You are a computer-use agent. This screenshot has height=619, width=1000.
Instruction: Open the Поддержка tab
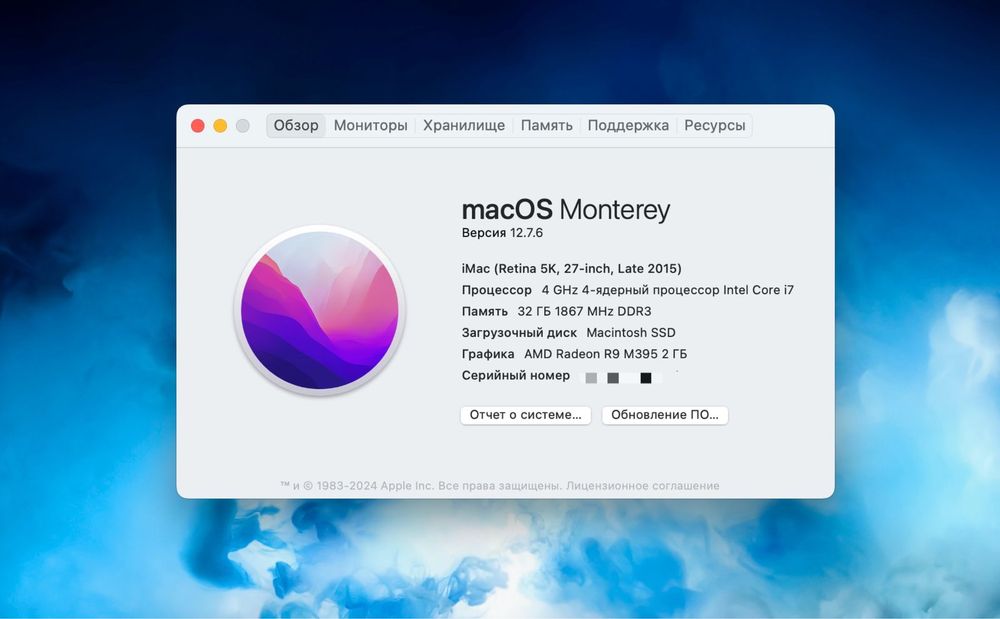628,126
